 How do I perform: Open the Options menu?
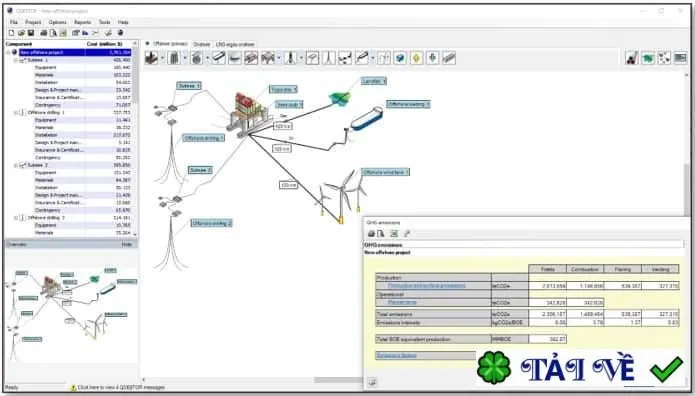(x=58, y=22)
